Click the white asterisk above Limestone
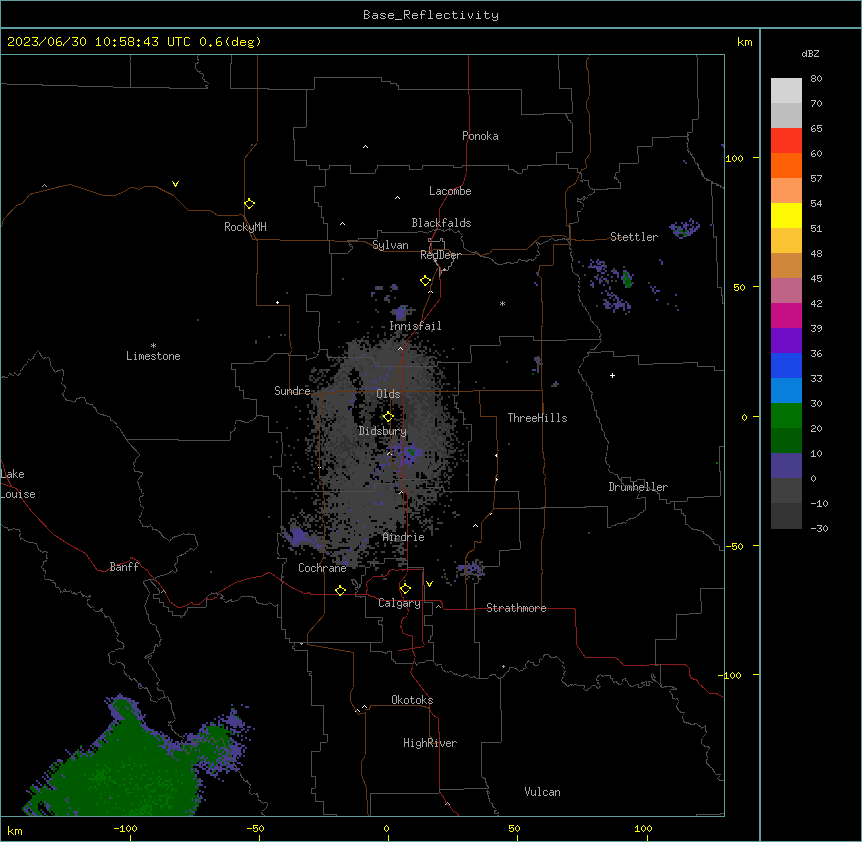This screenshot has width=862, height=842. pyautogui.click(x=153, y=346)
